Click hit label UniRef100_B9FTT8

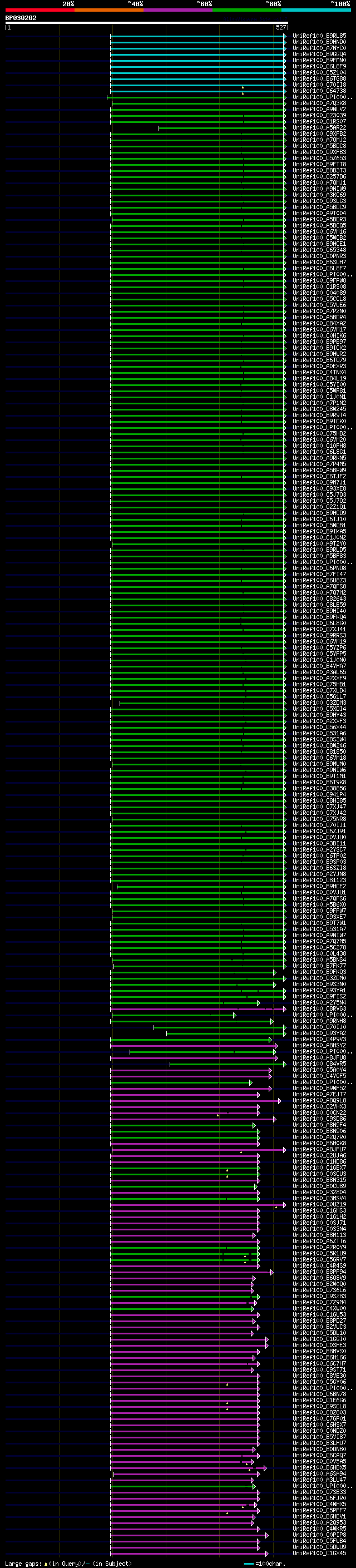pyautogui.click(x=319, y=164)
